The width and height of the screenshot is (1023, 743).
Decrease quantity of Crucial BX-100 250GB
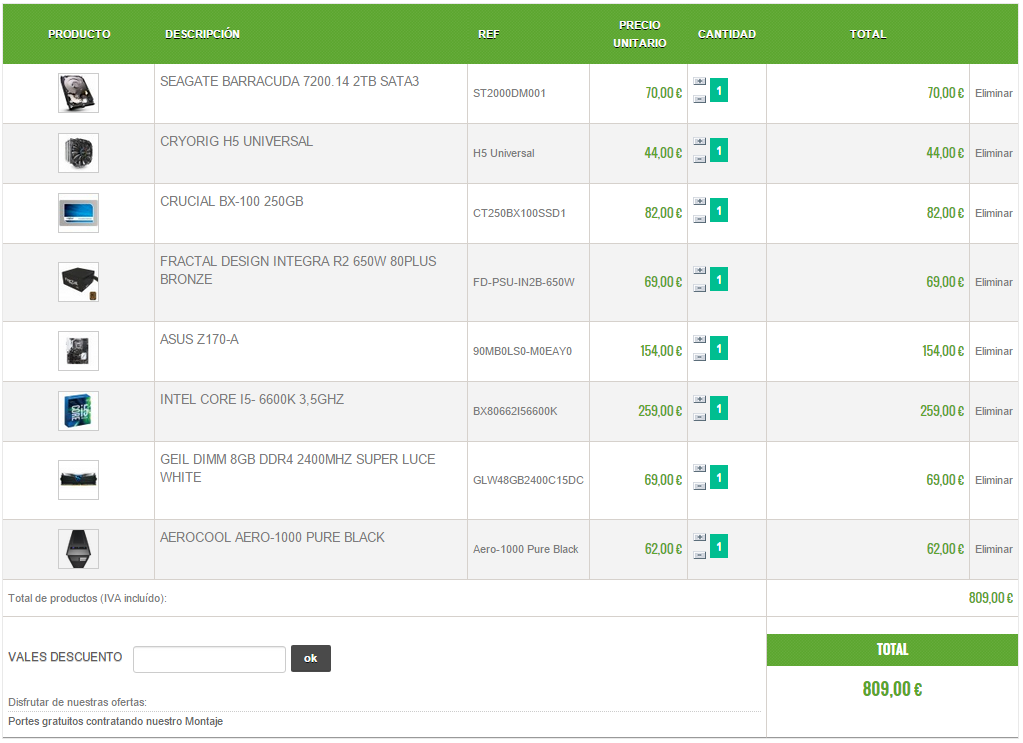(x=699, y=219)
